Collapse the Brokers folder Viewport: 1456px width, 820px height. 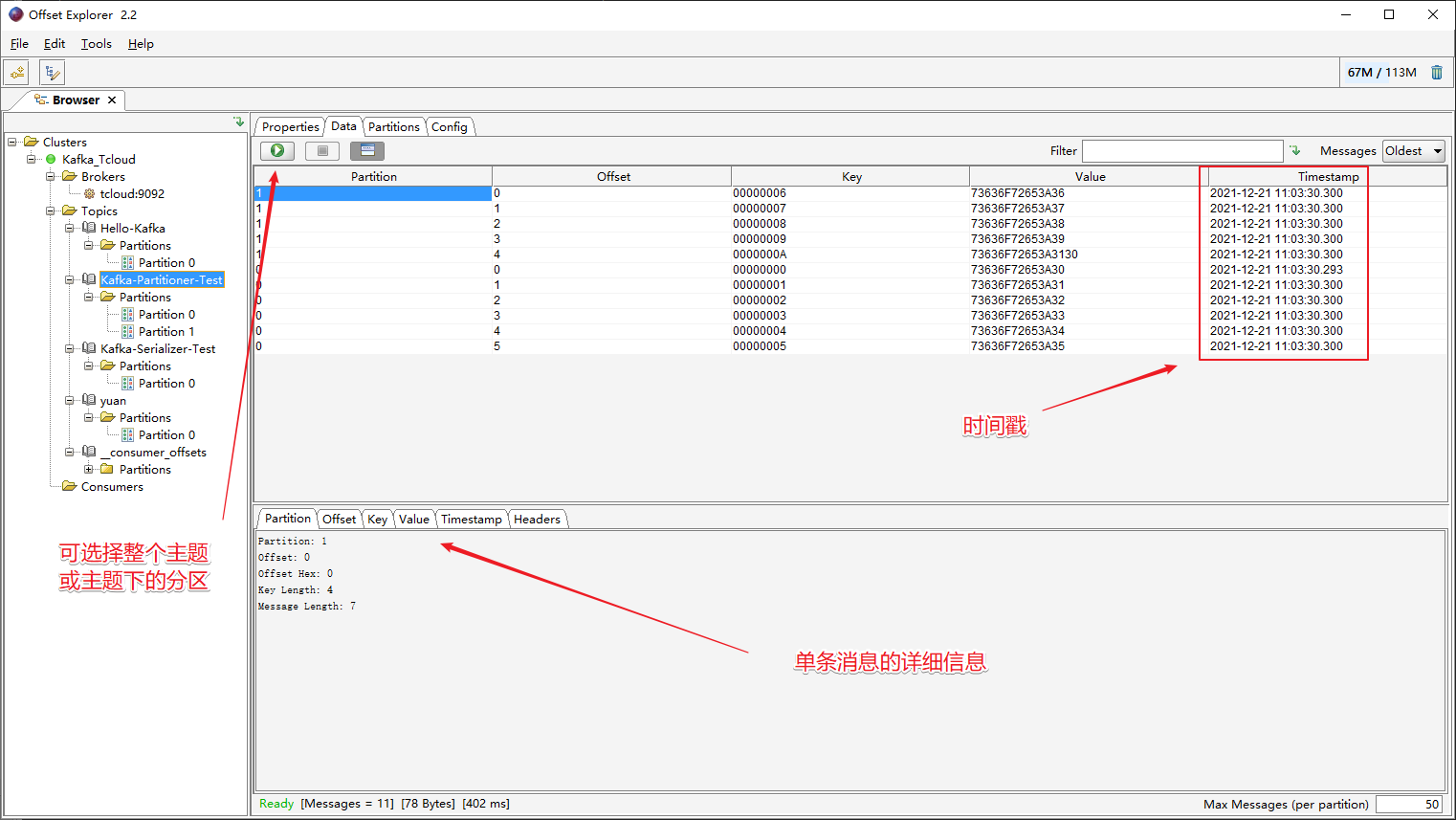pyautogui.click(x=51, y=176)
